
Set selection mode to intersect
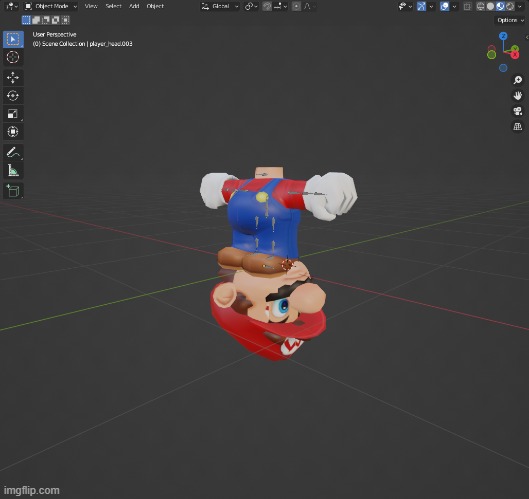click(65, 20)
